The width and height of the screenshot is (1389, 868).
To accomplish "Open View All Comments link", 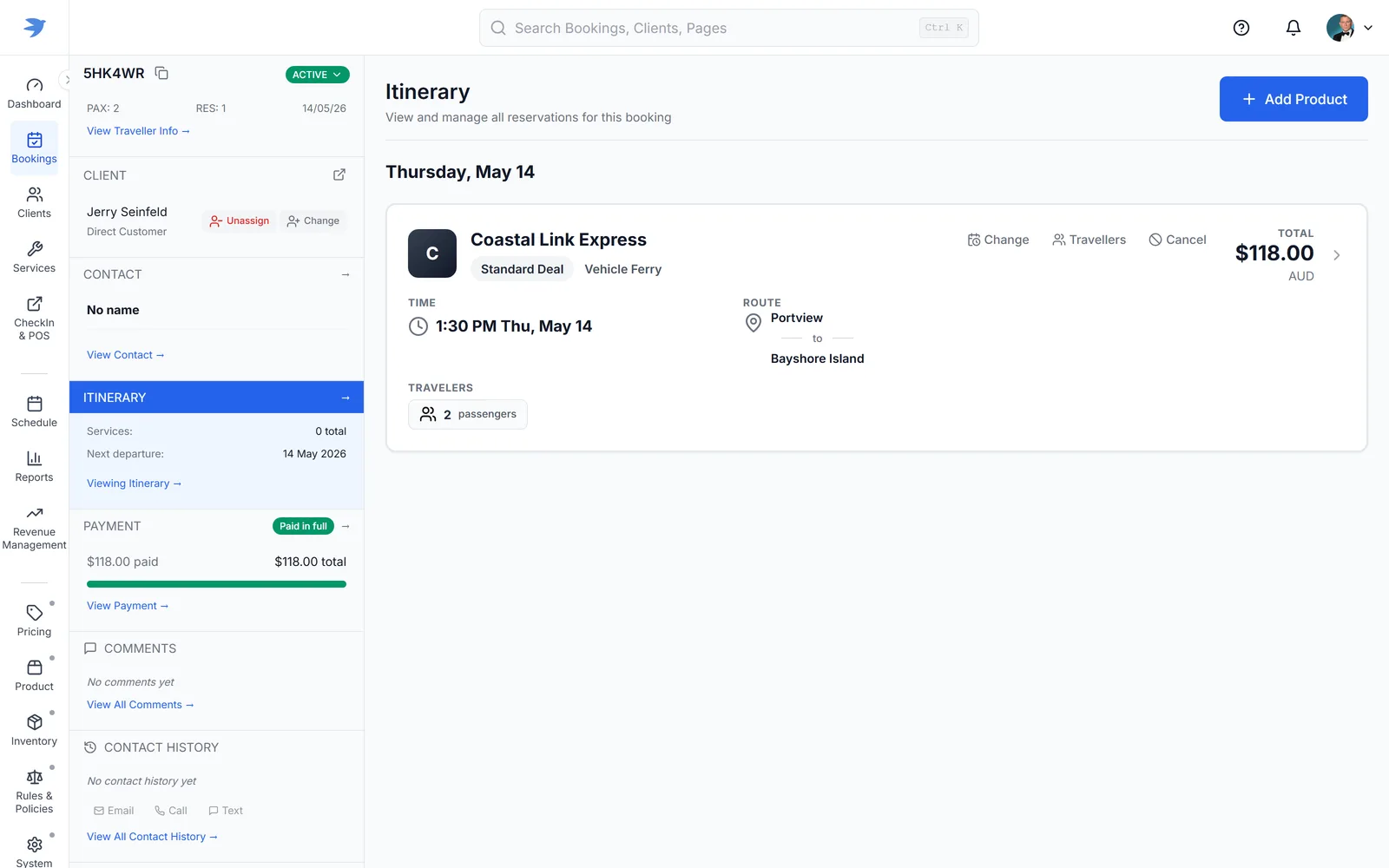I will pos(140,705).
